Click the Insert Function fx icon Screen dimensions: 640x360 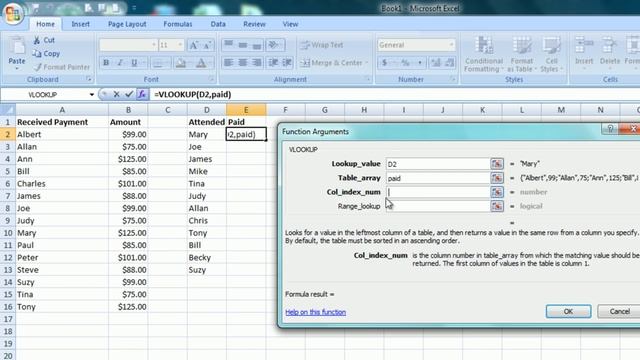click(x=142, y=94)
